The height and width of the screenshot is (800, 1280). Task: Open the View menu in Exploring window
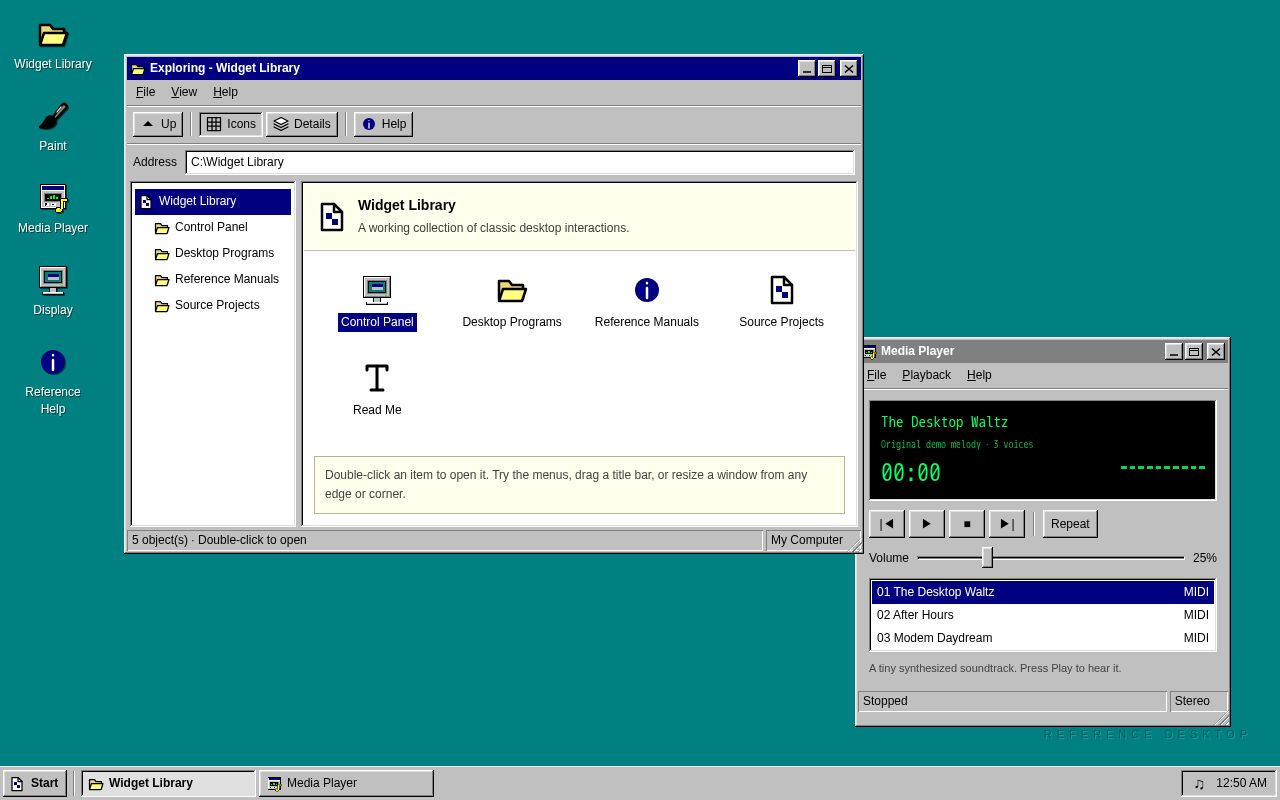[184, 92]
